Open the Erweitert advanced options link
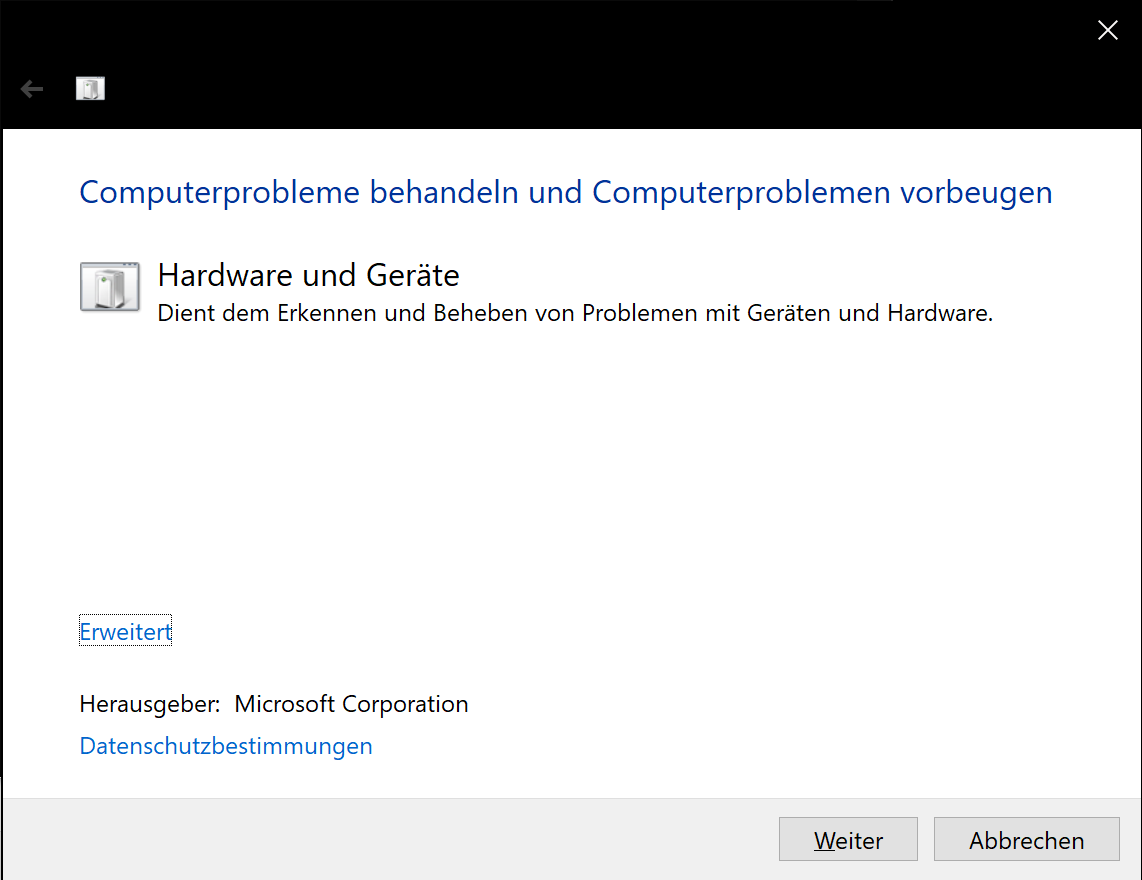This screenshot has width=1142, height=880. click(x=125, y=631)
